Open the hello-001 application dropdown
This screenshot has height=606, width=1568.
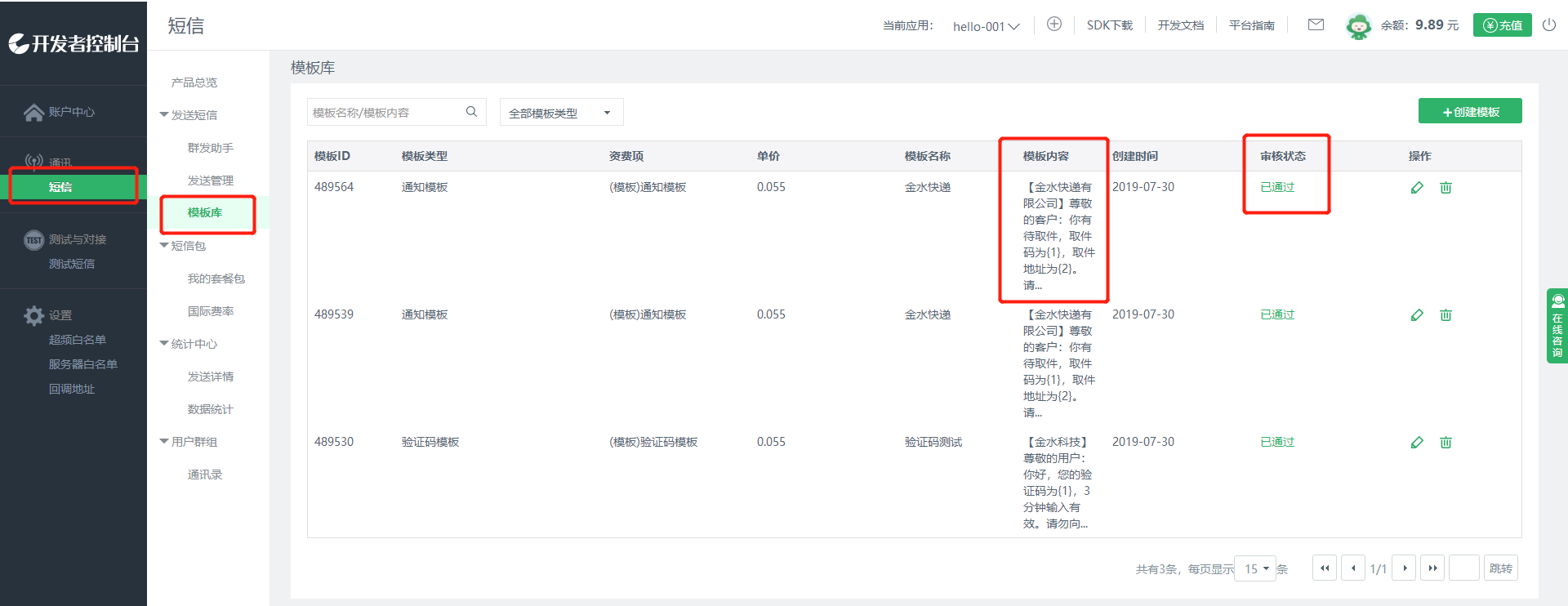tap(987, 26)
